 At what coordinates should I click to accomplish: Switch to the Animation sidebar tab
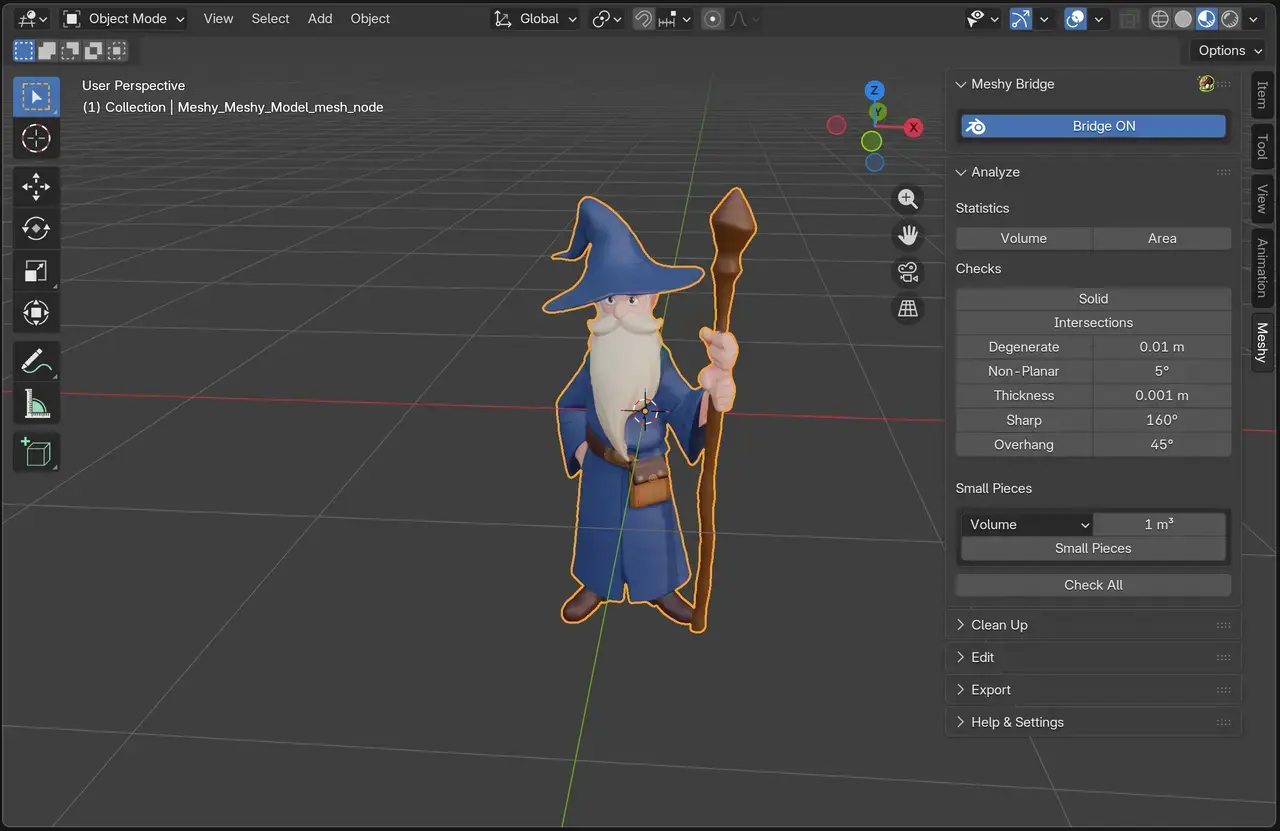(x=1262, y=267)
